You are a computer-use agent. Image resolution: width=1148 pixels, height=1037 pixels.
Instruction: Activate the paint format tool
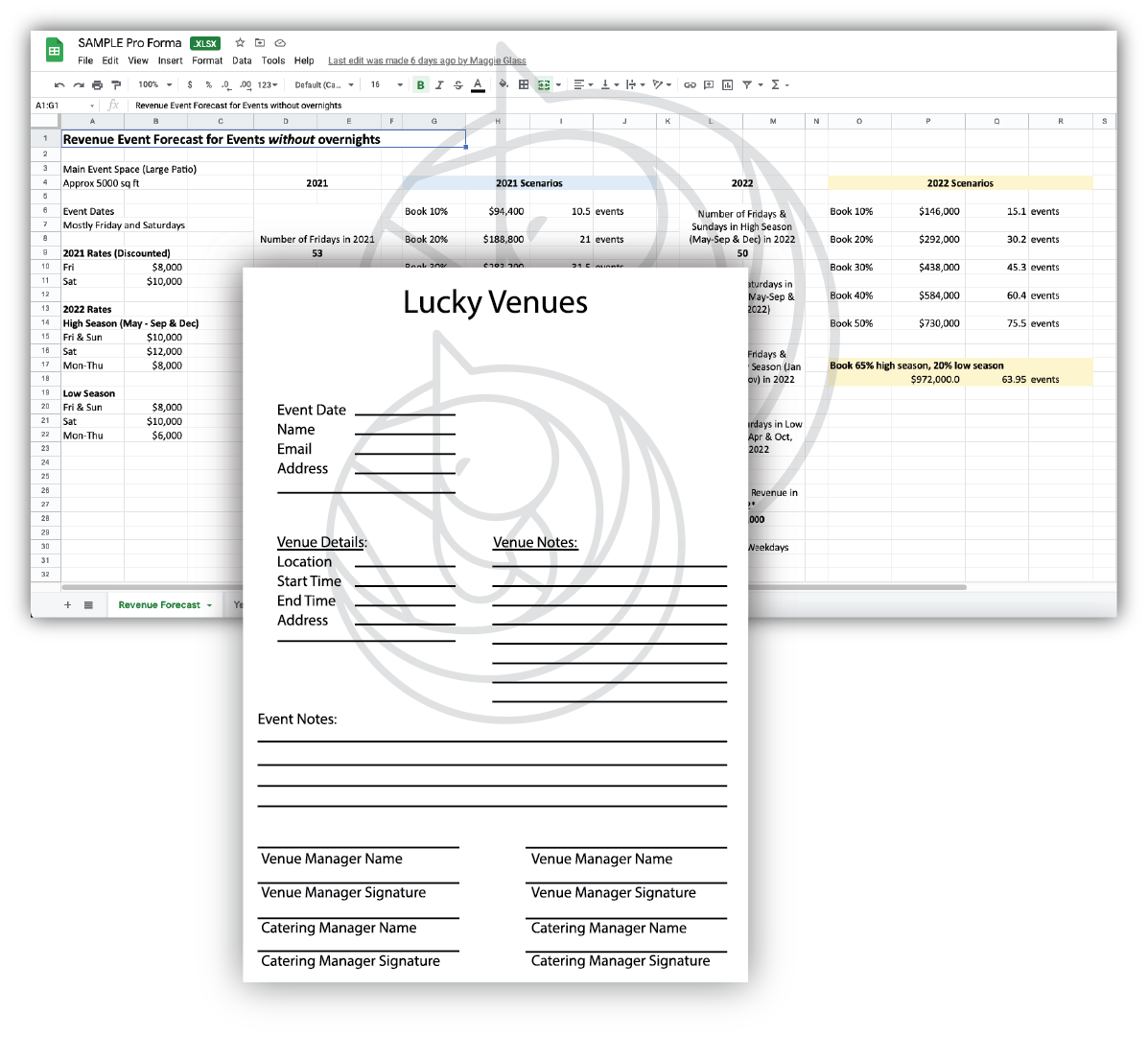point(116,85)
